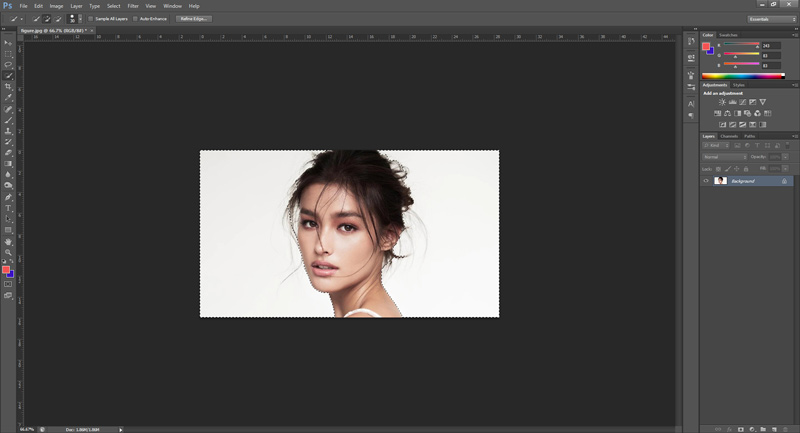Select the Blur tool

(x=8, y=174)
